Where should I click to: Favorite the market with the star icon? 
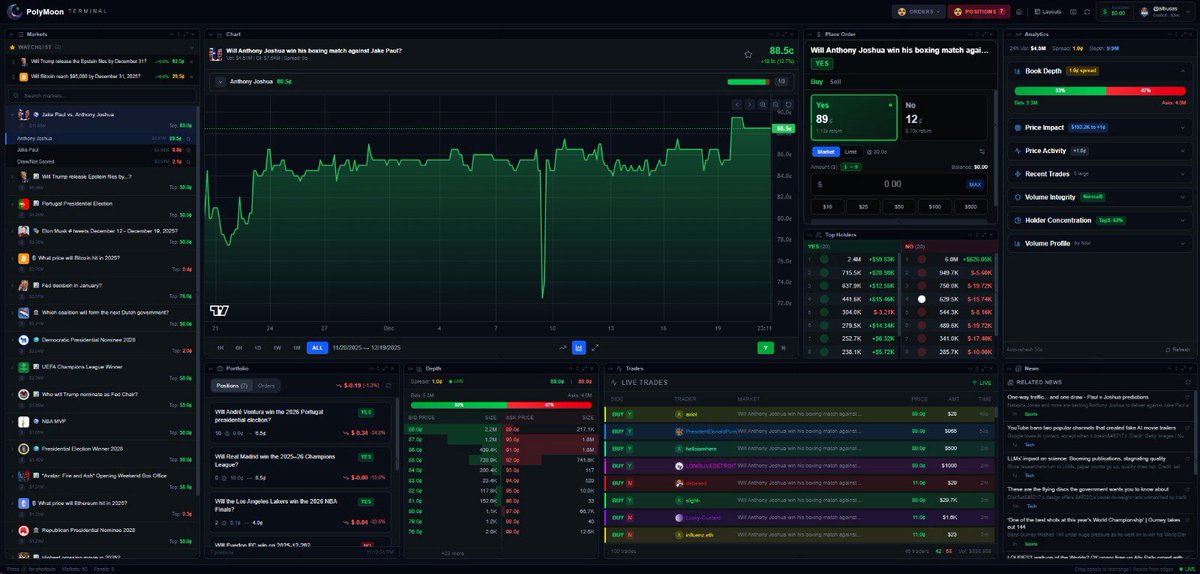(748, 54)
